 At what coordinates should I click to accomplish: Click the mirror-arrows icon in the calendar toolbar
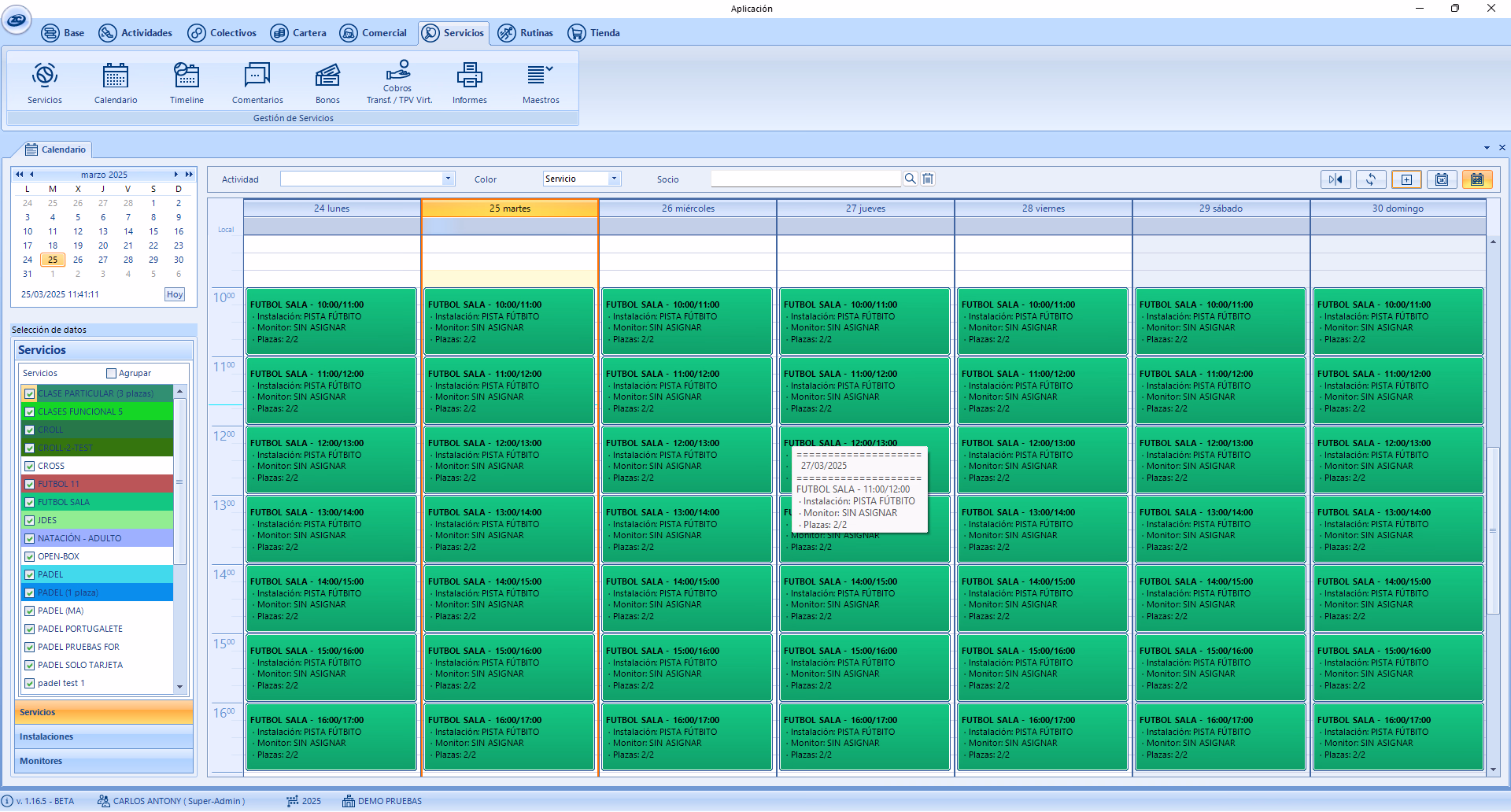coord(1336,179)
